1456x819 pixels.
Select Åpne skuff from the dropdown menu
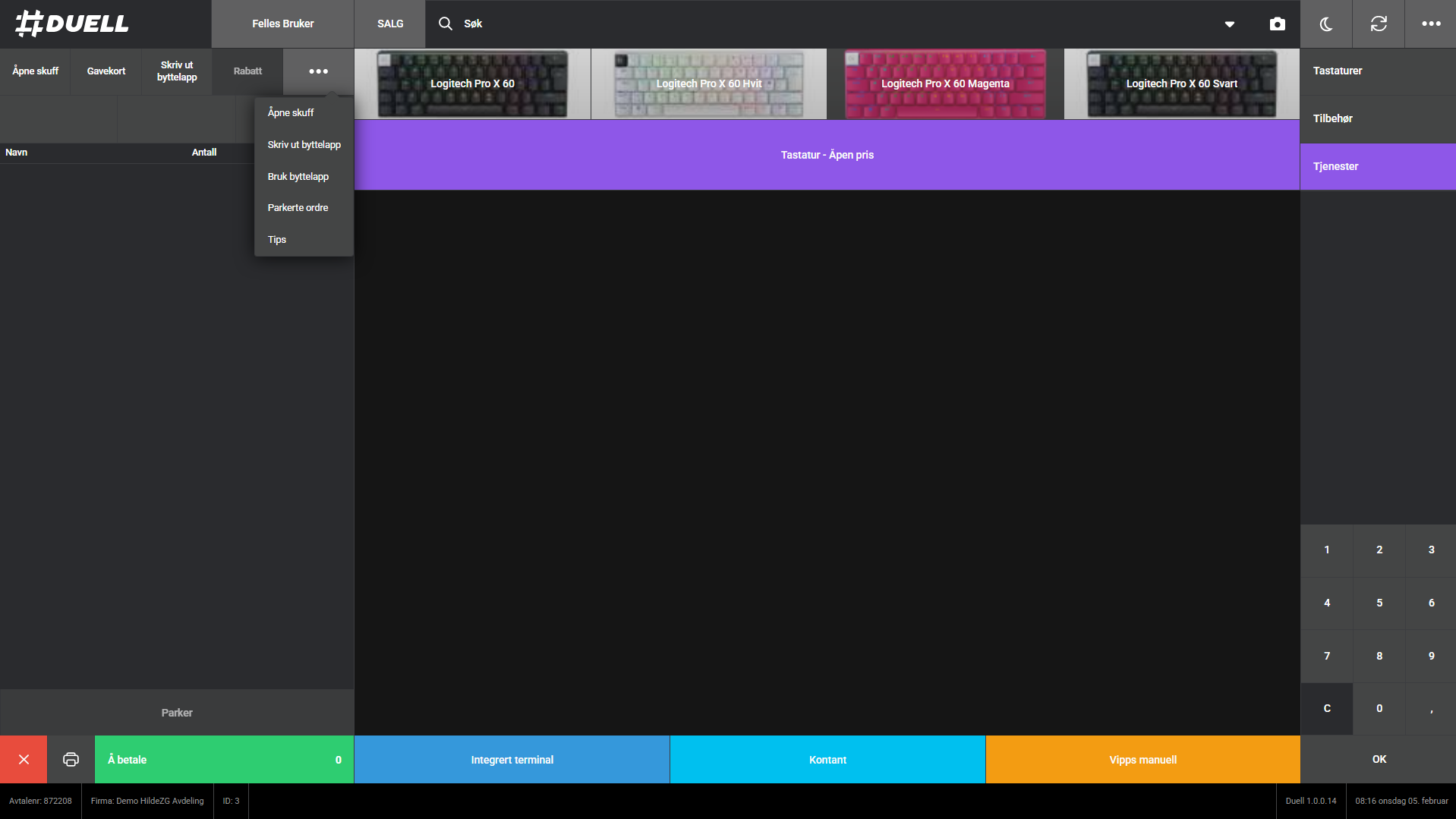[304, 112]
